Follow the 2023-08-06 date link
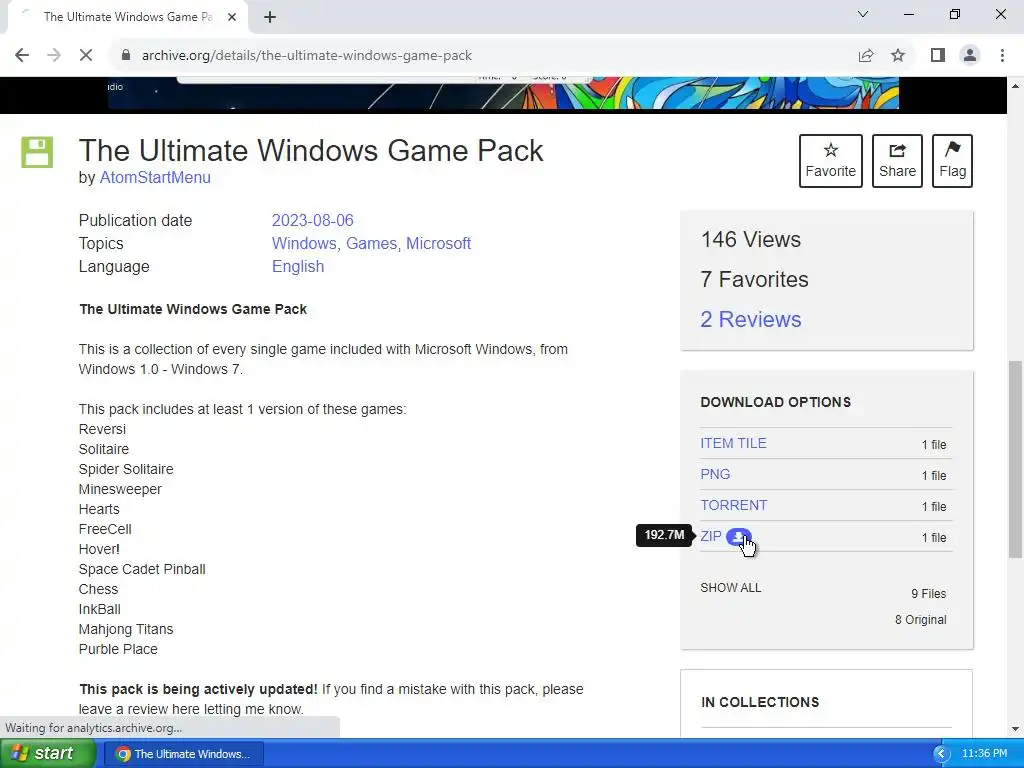The image size is (1024, 768). coord(312,221)
